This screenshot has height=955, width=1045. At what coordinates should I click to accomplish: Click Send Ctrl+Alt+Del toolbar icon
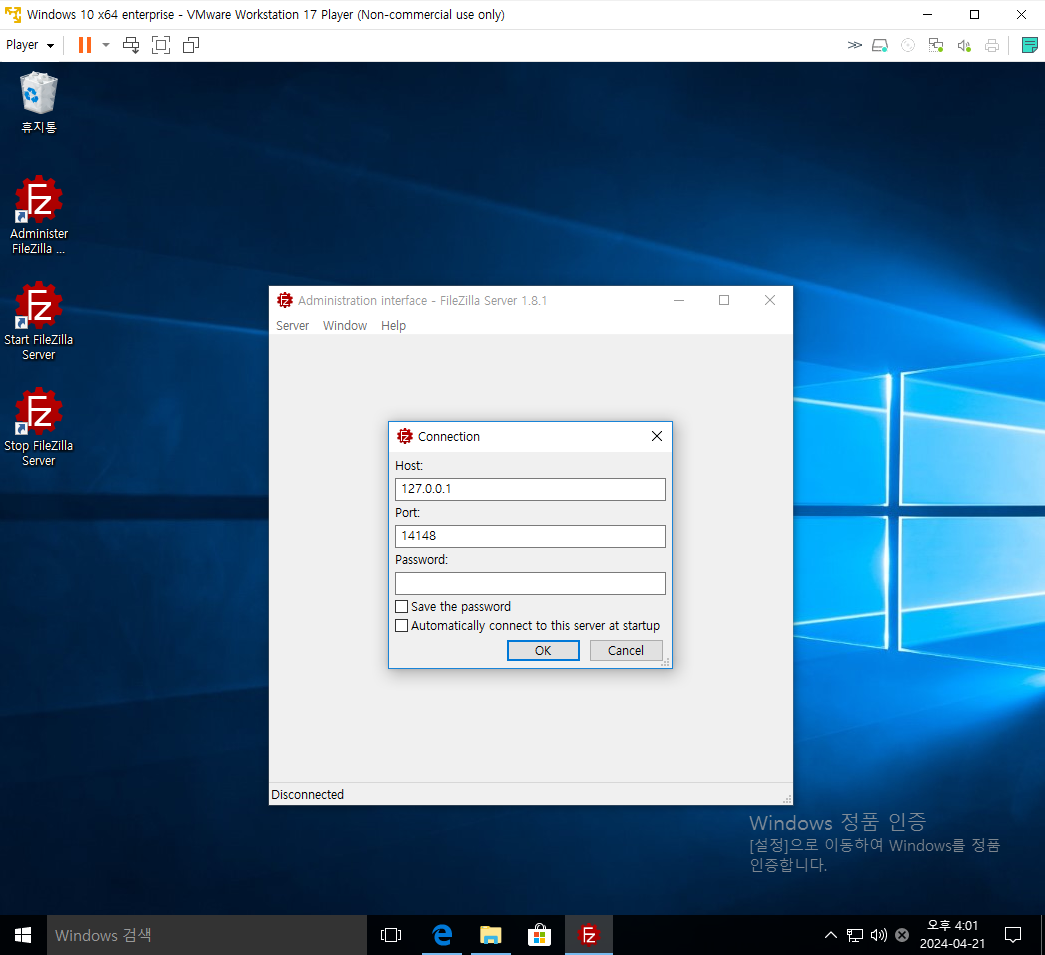[x=131, y=45]
